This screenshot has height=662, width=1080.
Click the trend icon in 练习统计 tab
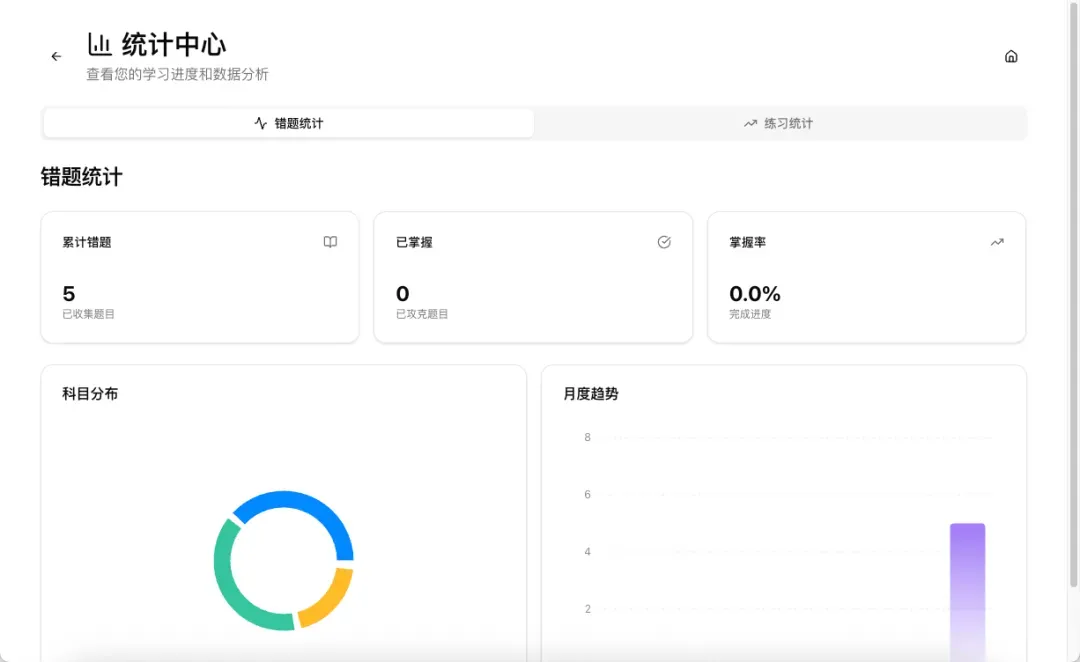750,124
